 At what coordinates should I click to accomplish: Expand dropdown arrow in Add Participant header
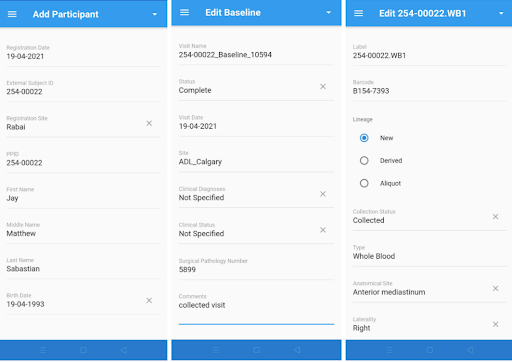[x=155, y=14]
